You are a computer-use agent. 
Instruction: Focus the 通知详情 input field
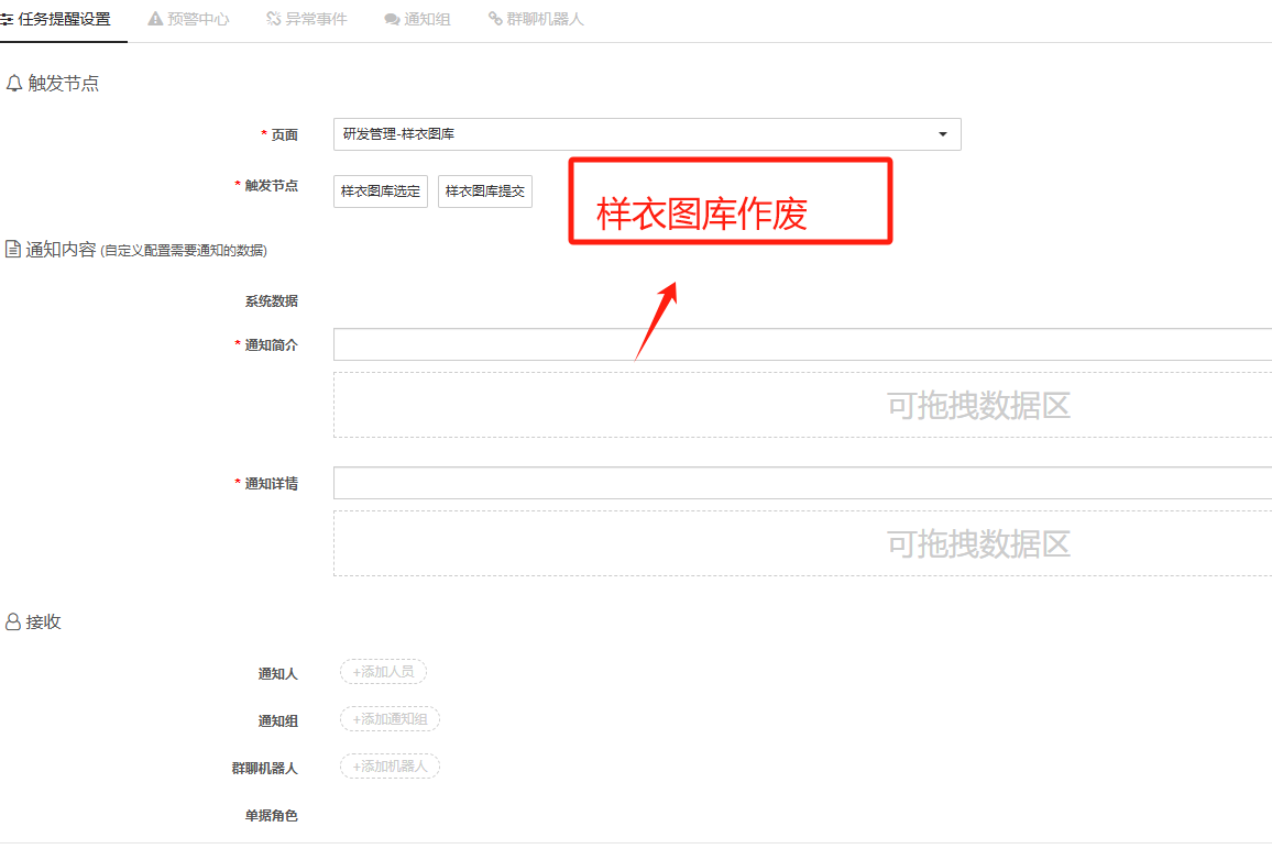pos(802,483)
